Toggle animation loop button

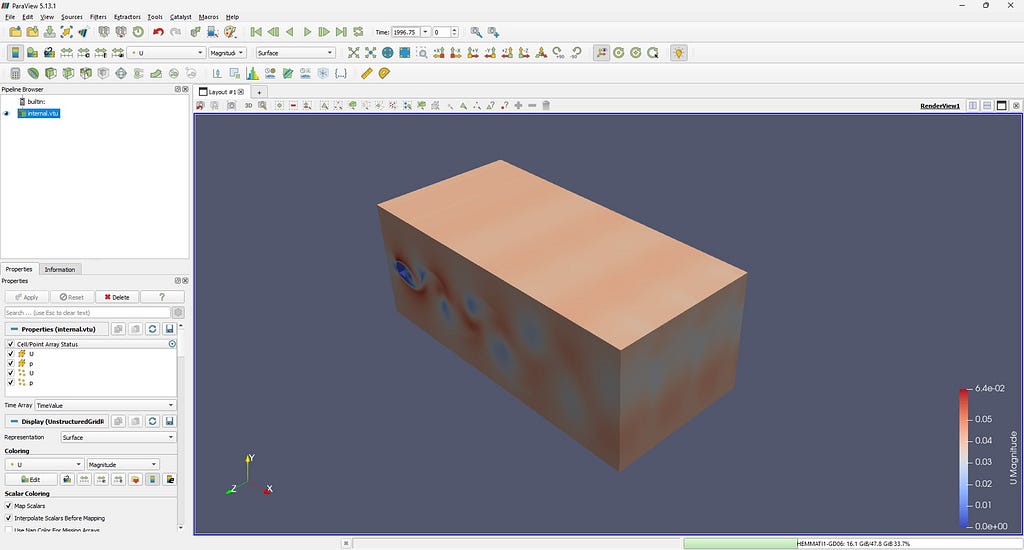pyautogui.click(x=358, y=32)
